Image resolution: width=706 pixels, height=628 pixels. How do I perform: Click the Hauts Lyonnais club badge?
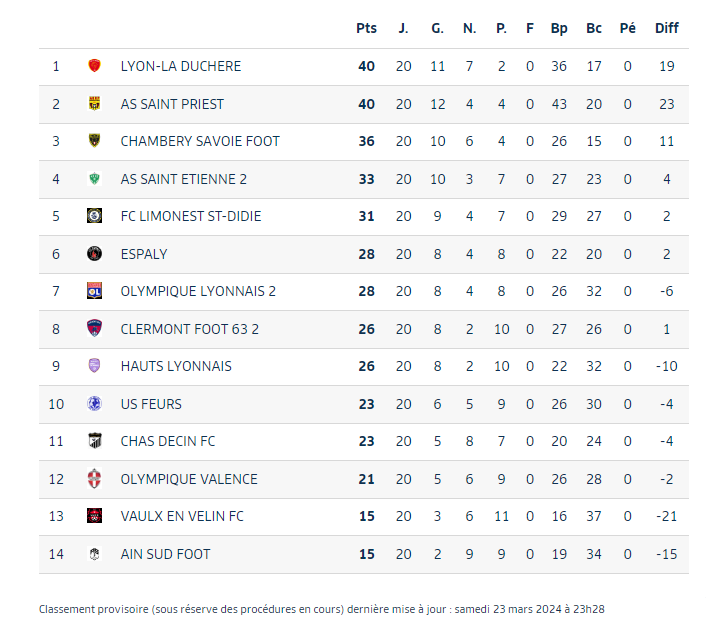[x=95, y=366]
